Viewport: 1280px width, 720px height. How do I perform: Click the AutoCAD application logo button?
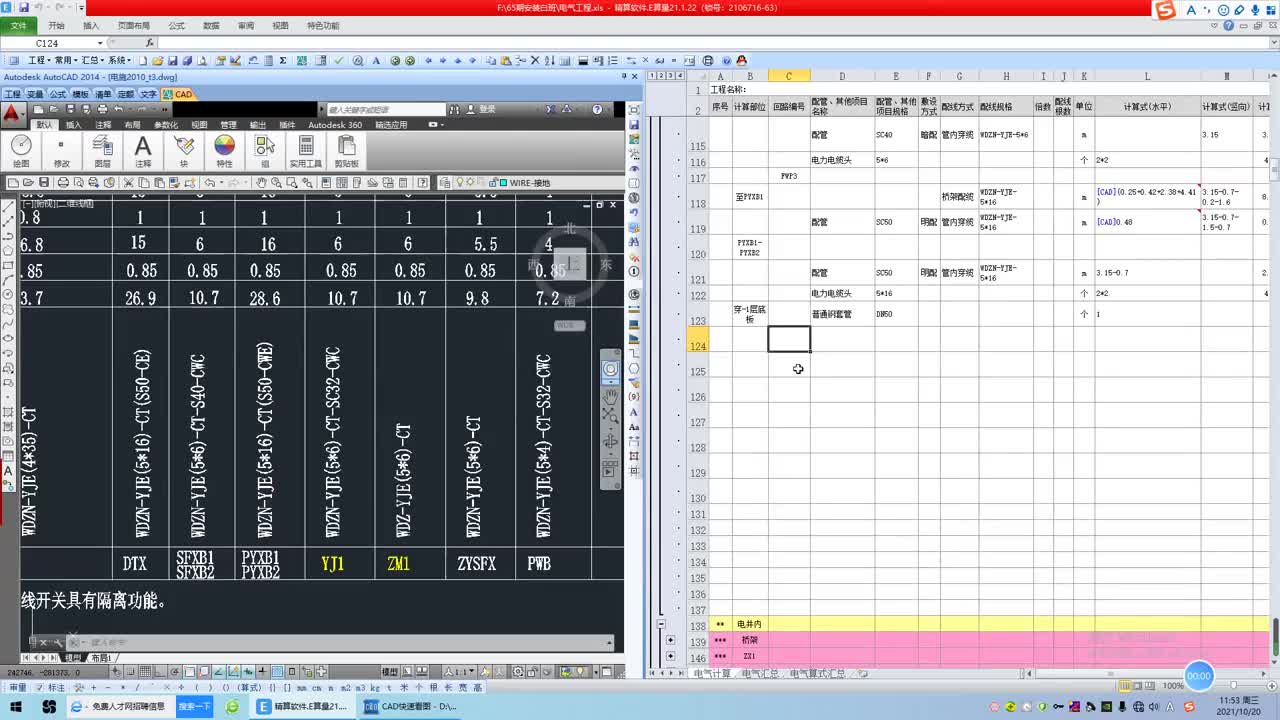click(12, 113)
